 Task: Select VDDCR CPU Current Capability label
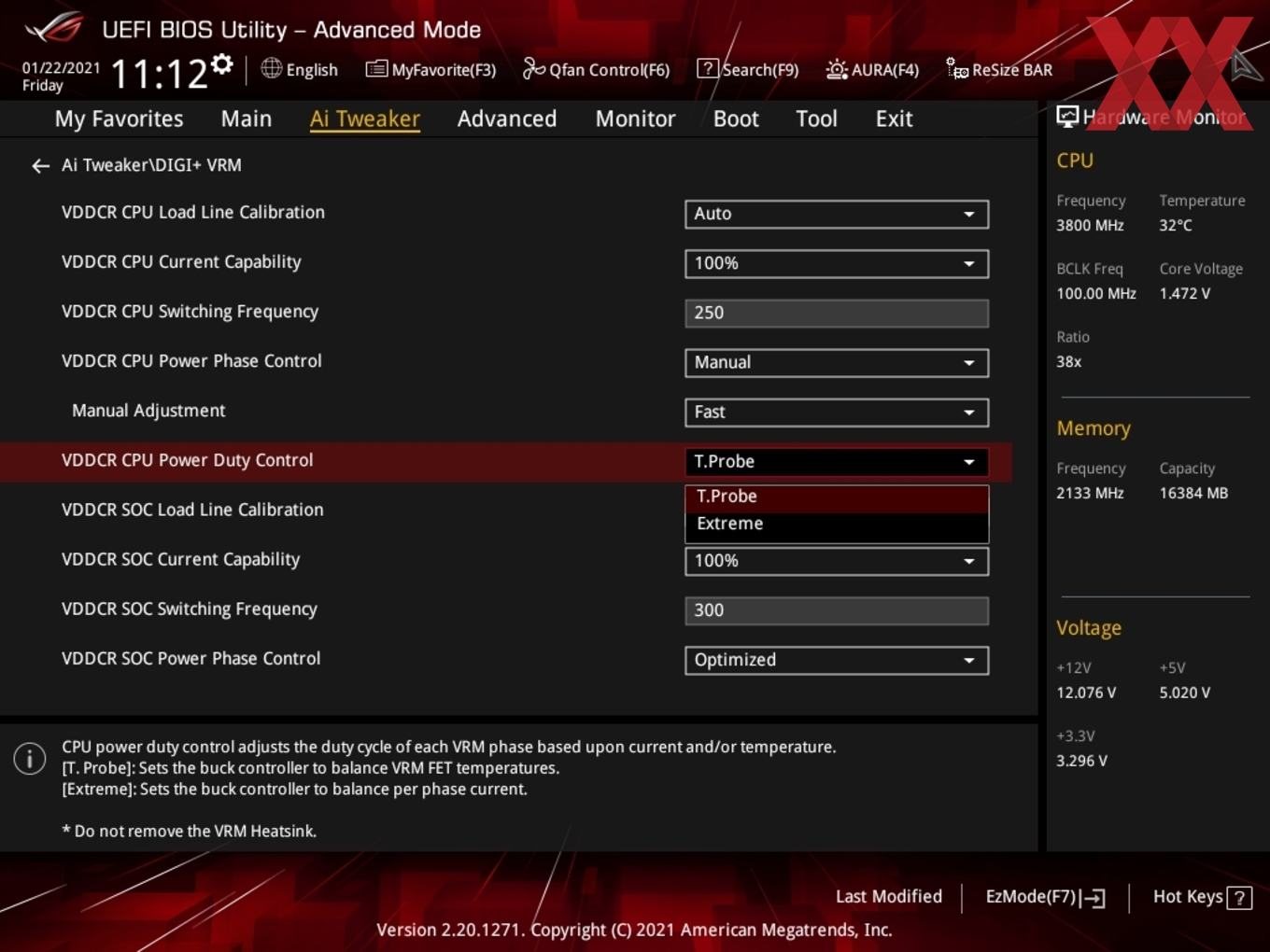pos(181,262)
